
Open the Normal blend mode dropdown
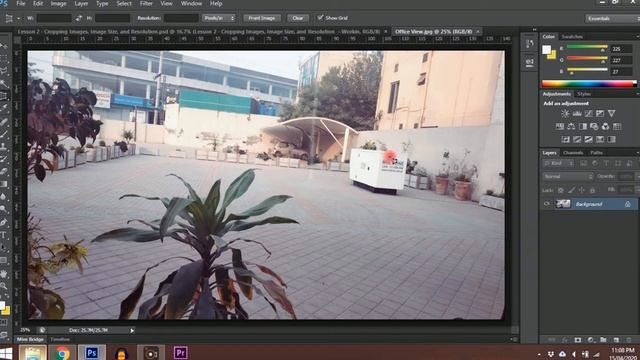click(x=568, y=176)
